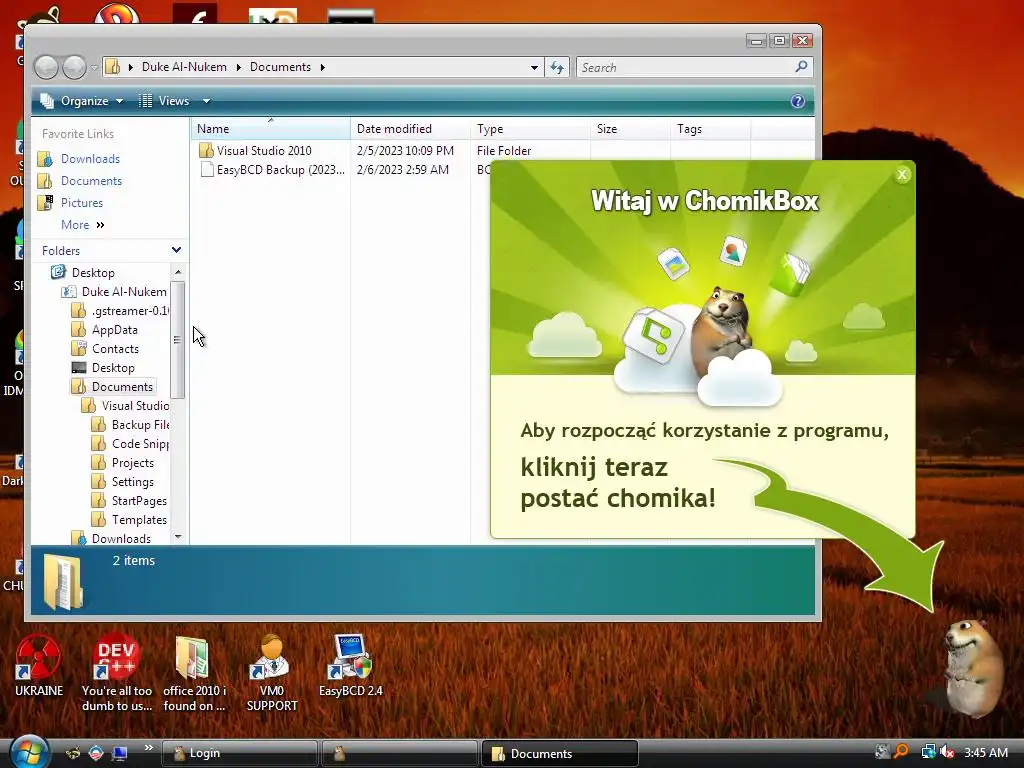Open the EasyBCD 2.4 desktop shortcut
1024x768 pixels.
350,665
